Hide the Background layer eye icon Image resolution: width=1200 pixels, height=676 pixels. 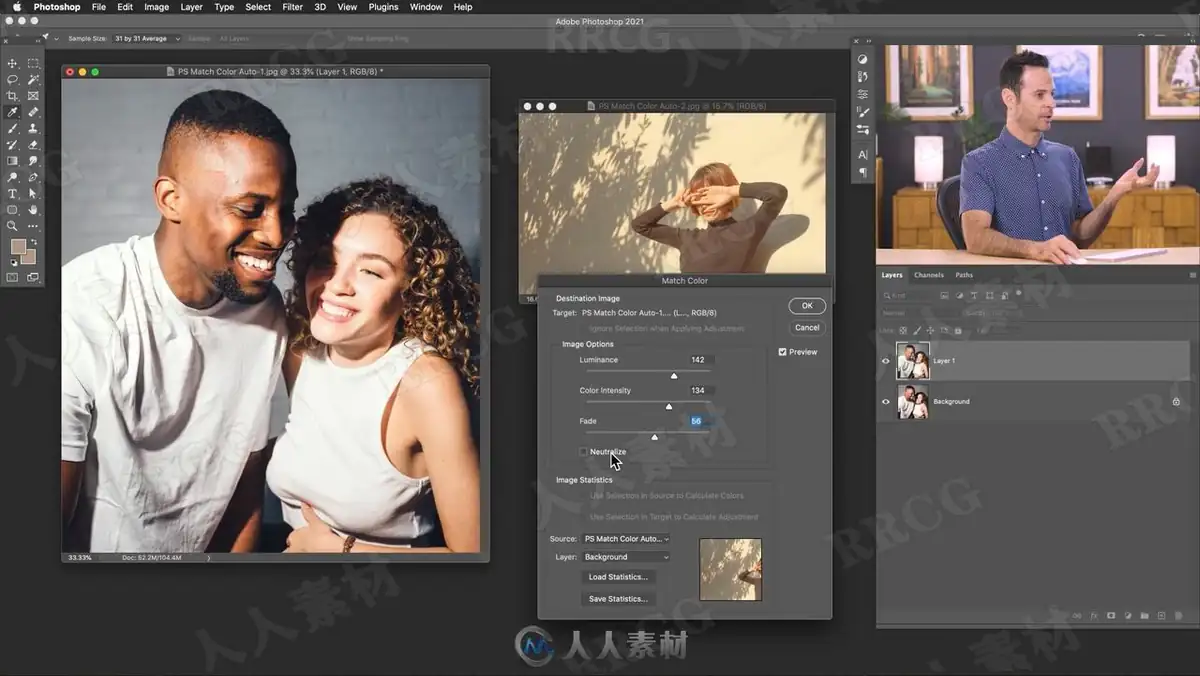885,402
